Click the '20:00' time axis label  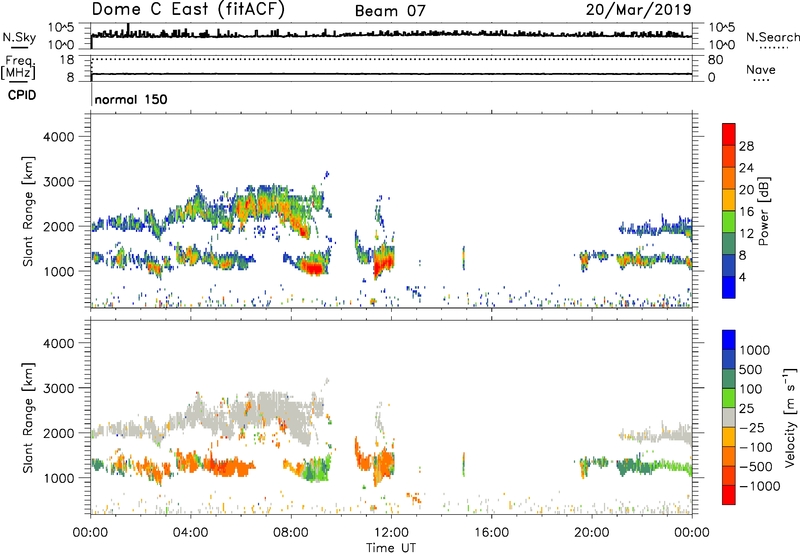coord(592,533)
